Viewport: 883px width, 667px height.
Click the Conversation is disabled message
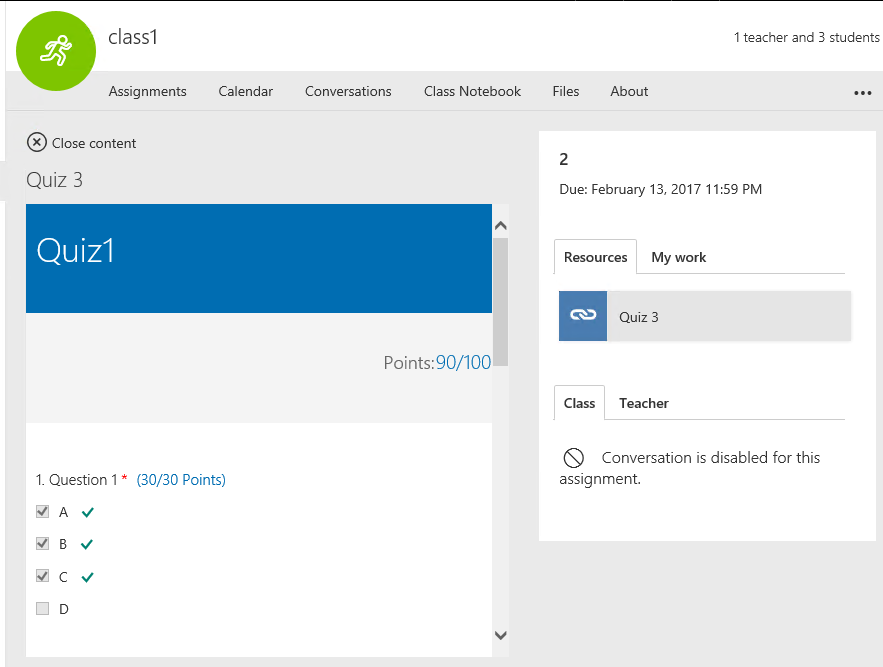(x=689, y=468)
